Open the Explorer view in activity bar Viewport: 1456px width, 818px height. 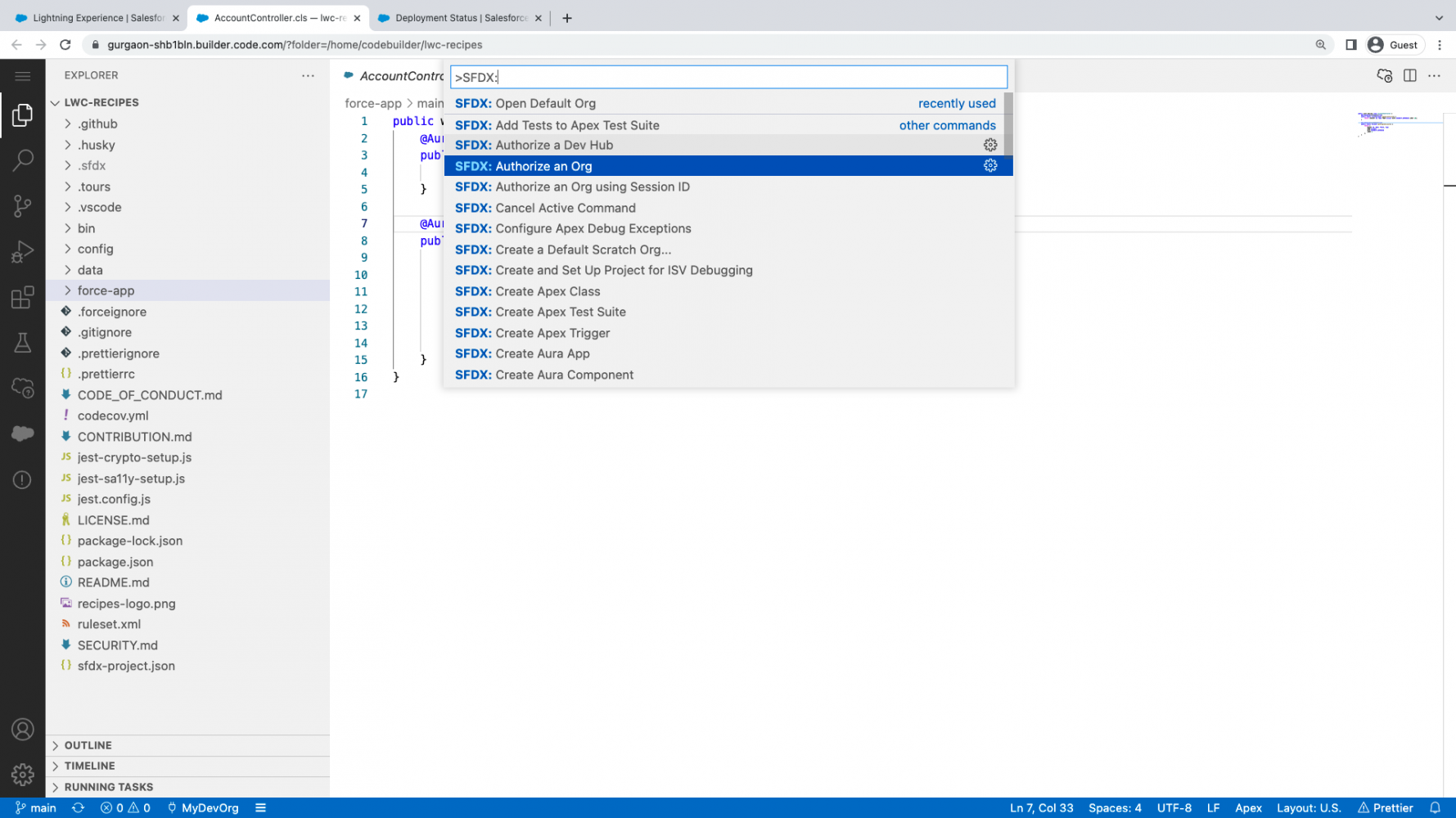pos(22,115)
